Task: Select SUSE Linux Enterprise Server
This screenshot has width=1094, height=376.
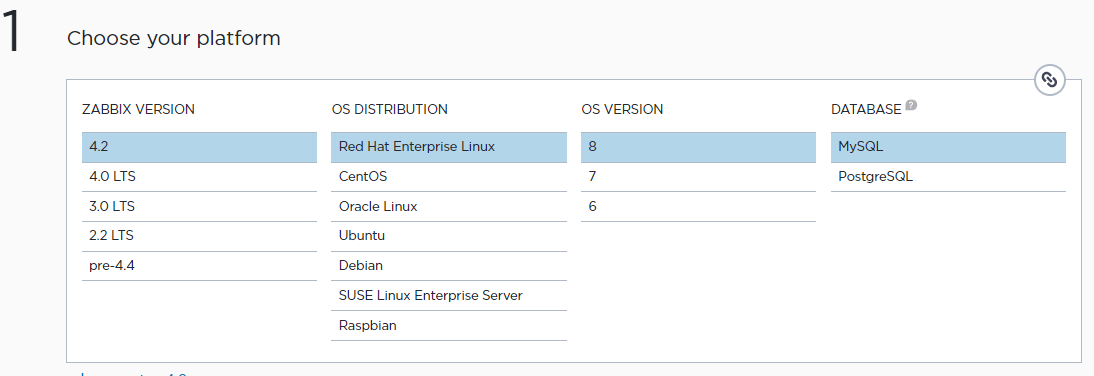Action: click(449, 296)
